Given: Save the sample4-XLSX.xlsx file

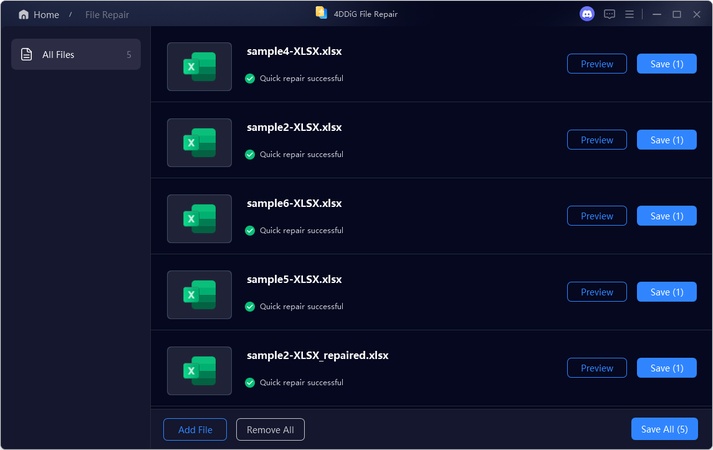Looking at the screenshot, I should tap(667, 64).
